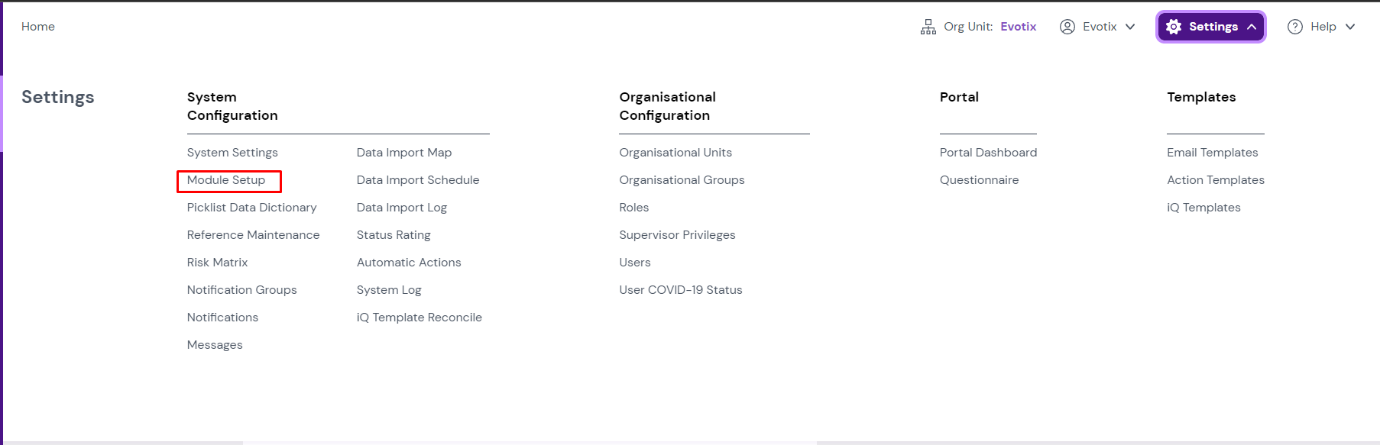
Task: Select Supervisor Privileges
Action: (677, 236)
